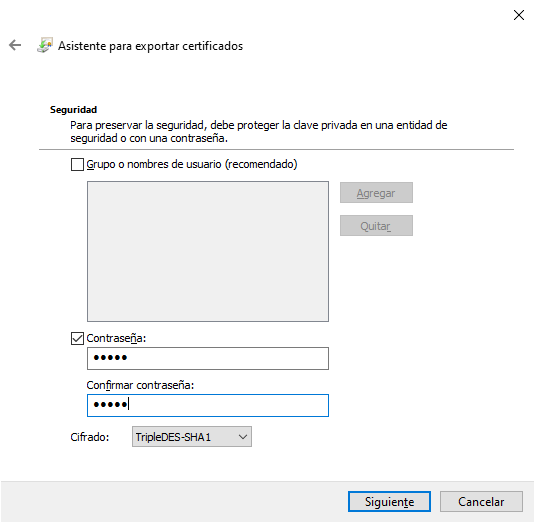Click the empty users and groups list box
535x523 pixels.
pos(208,251)
